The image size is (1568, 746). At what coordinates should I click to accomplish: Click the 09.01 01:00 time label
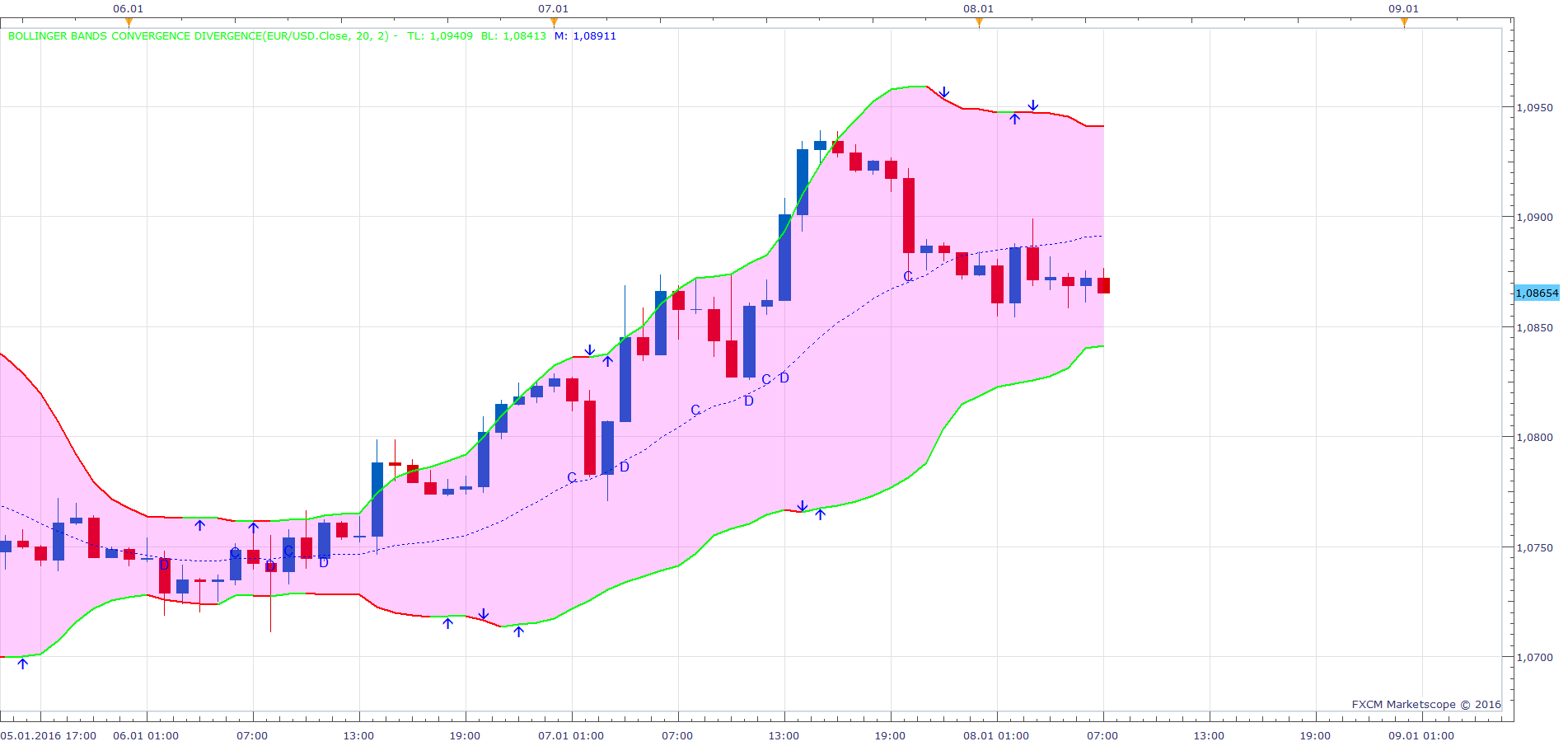[1421, 735]
